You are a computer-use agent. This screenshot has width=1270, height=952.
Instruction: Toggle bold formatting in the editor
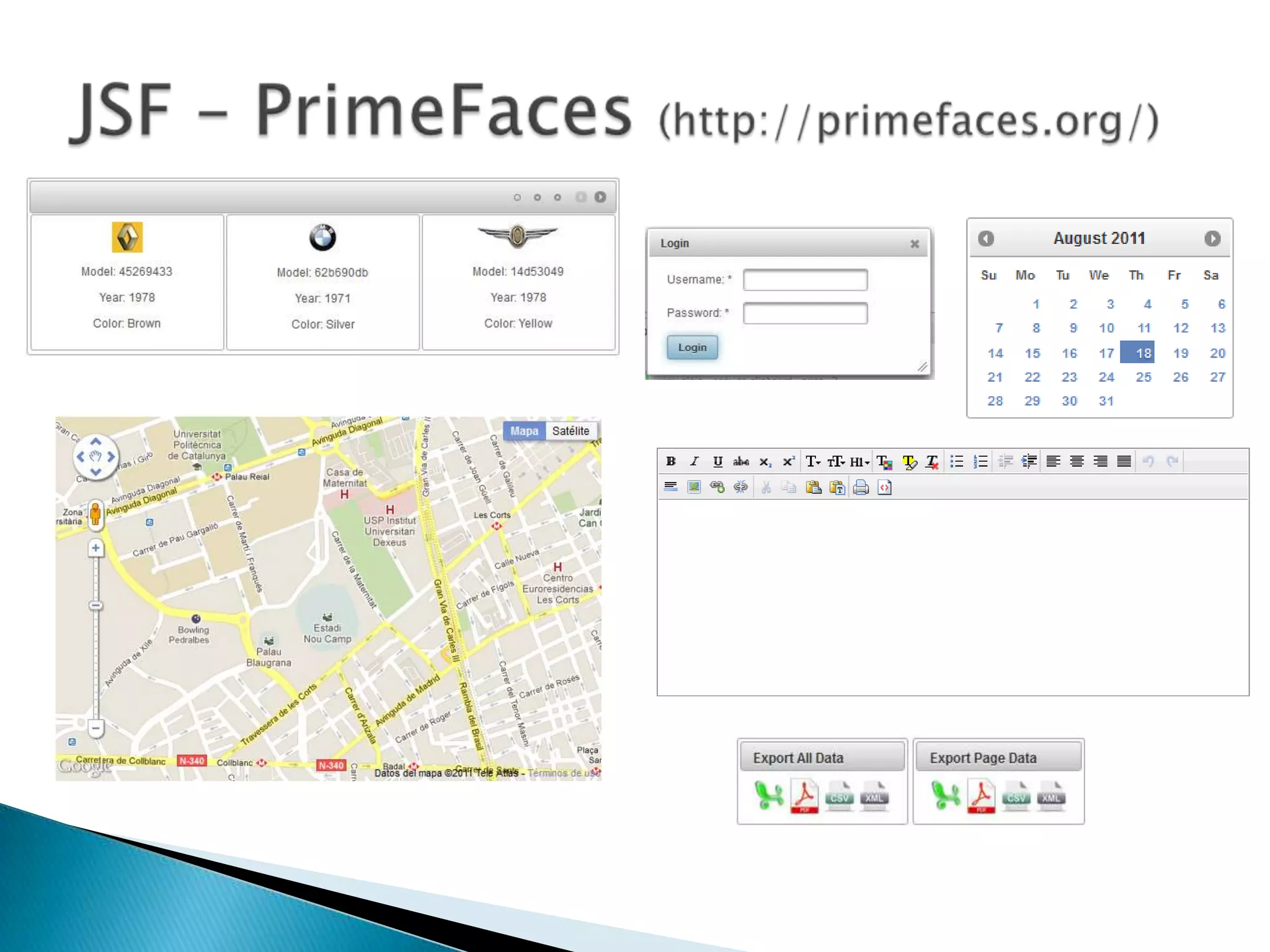670,461
